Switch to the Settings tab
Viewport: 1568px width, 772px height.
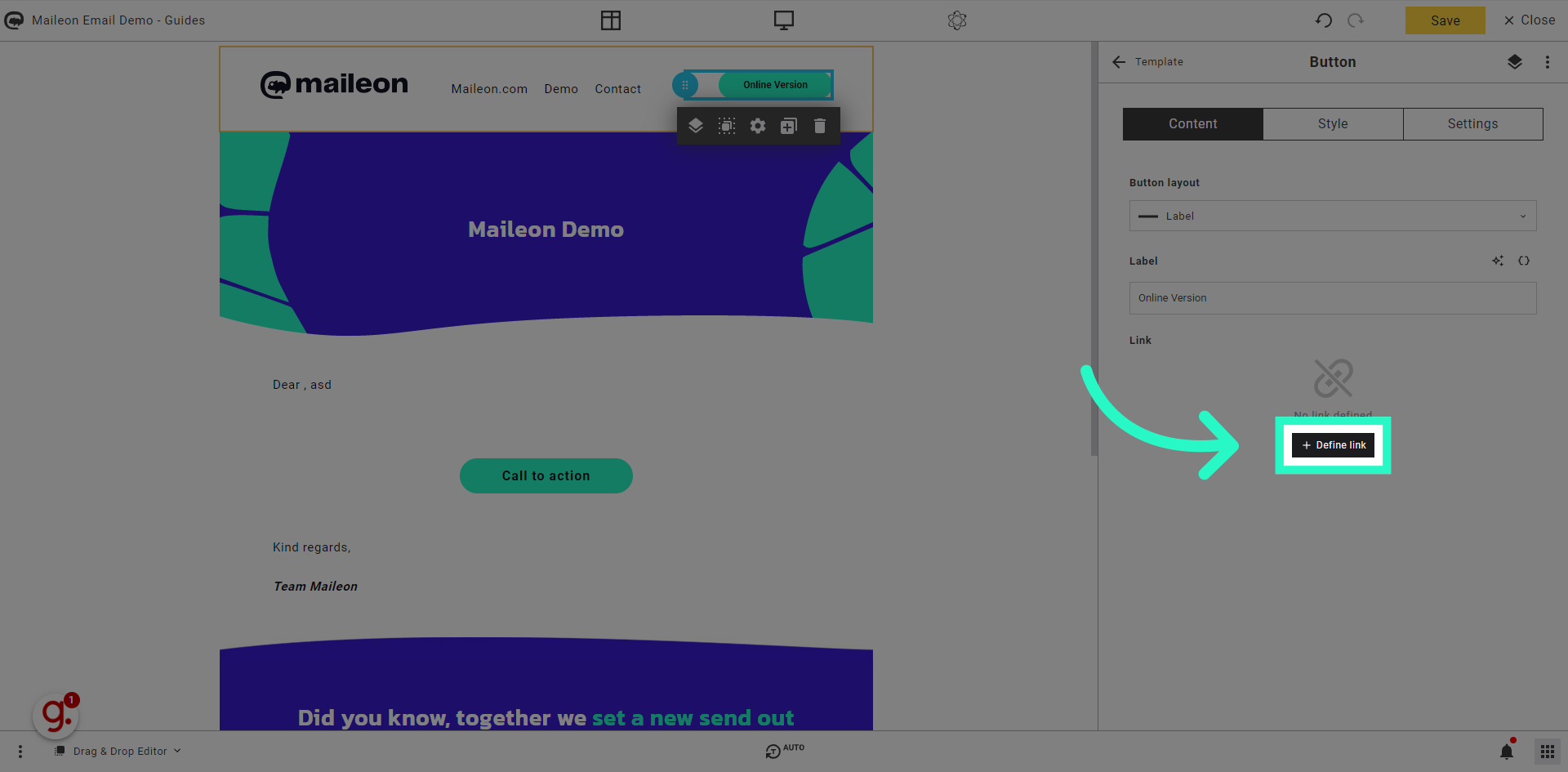[x=1473, y=124]
